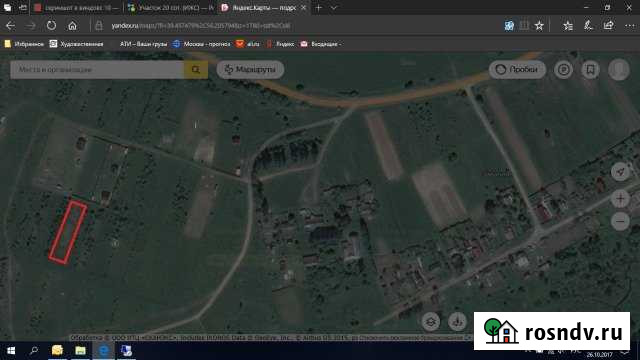This screenshot has width=640, height=360.
Task: Open the Маршруты routes button
Action: pyautogui.click(x=250, y=70)
